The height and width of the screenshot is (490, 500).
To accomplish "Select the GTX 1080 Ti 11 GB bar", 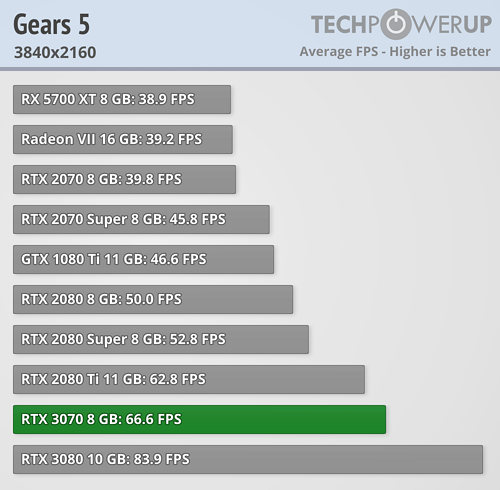I will 144,259.
